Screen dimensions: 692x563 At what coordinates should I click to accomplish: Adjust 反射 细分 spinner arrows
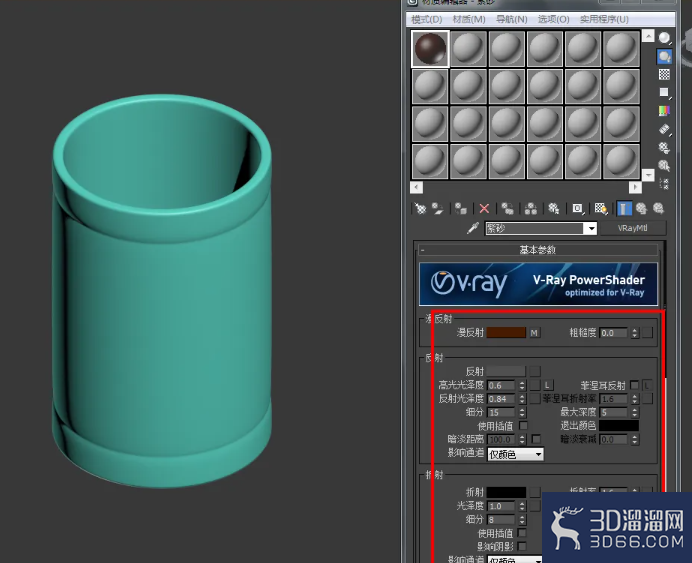[522, 413]
